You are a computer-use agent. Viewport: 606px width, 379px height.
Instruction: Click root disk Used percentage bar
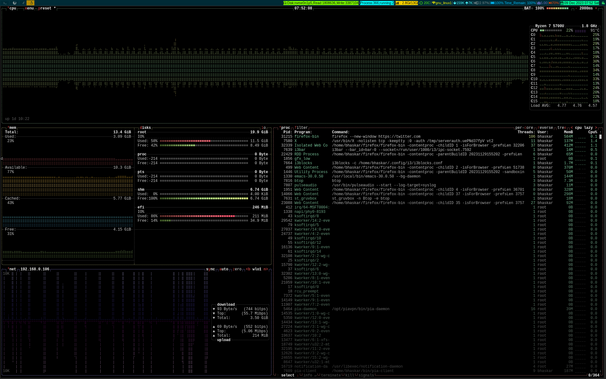(204, 141)
